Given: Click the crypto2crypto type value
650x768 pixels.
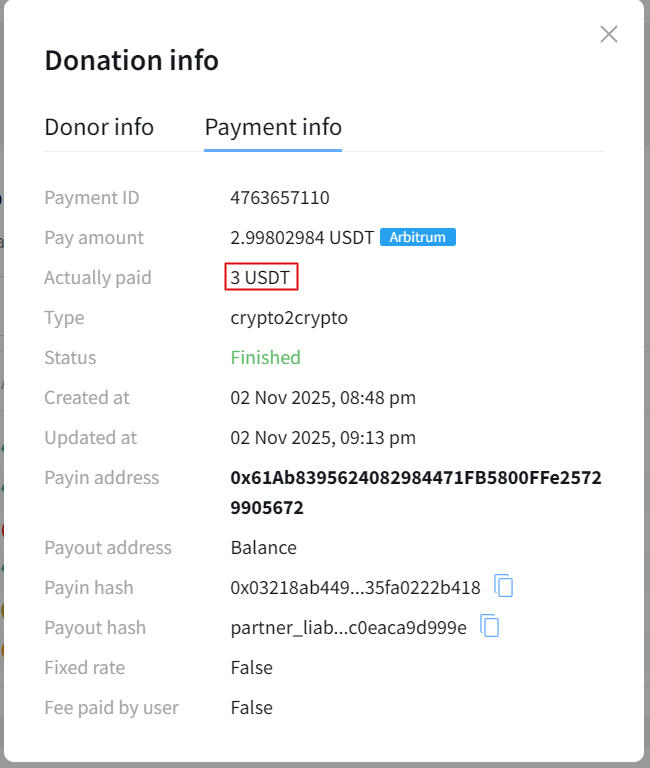Looking at the screenshot, I should (x=289, y=317).
